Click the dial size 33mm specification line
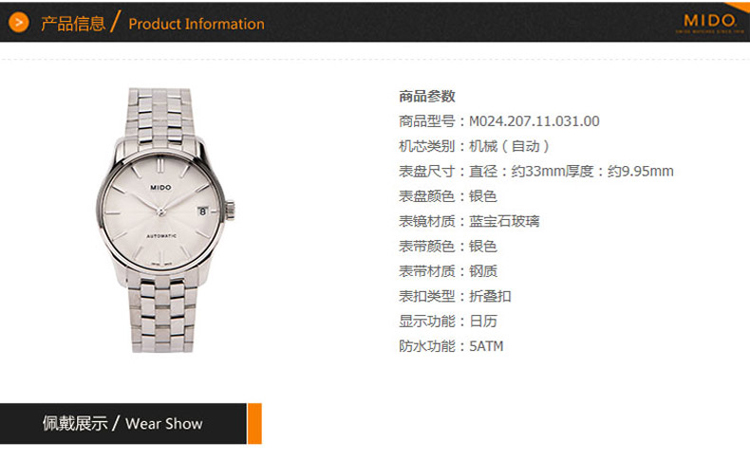 click(x=536, y=171)
